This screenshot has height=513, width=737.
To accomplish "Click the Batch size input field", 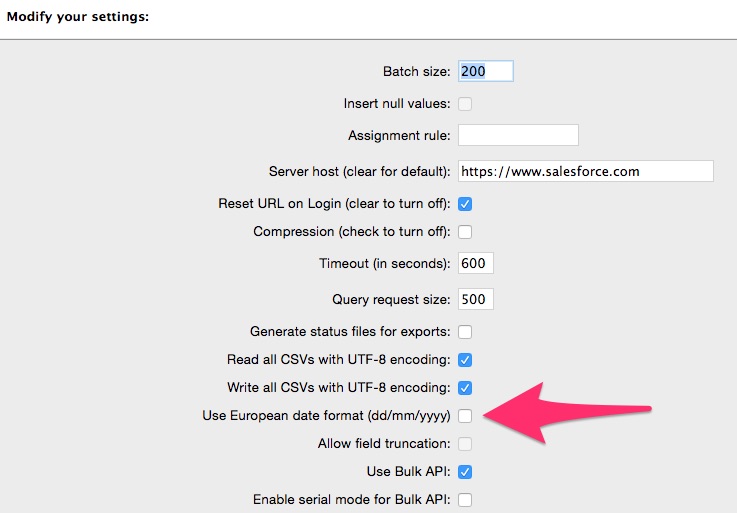I will [486, 71].
